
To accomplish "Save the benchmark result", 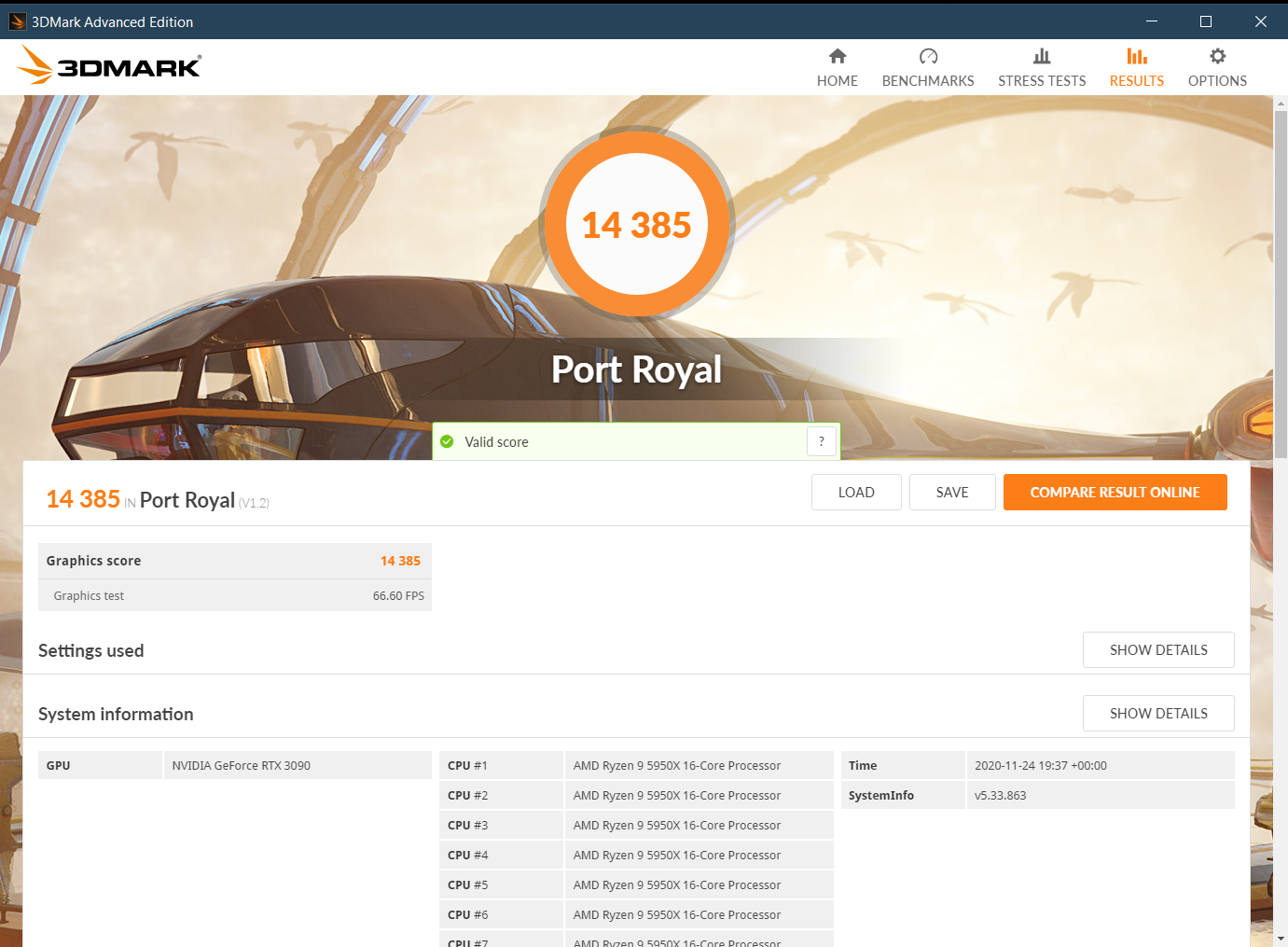I will pos(952,492).
